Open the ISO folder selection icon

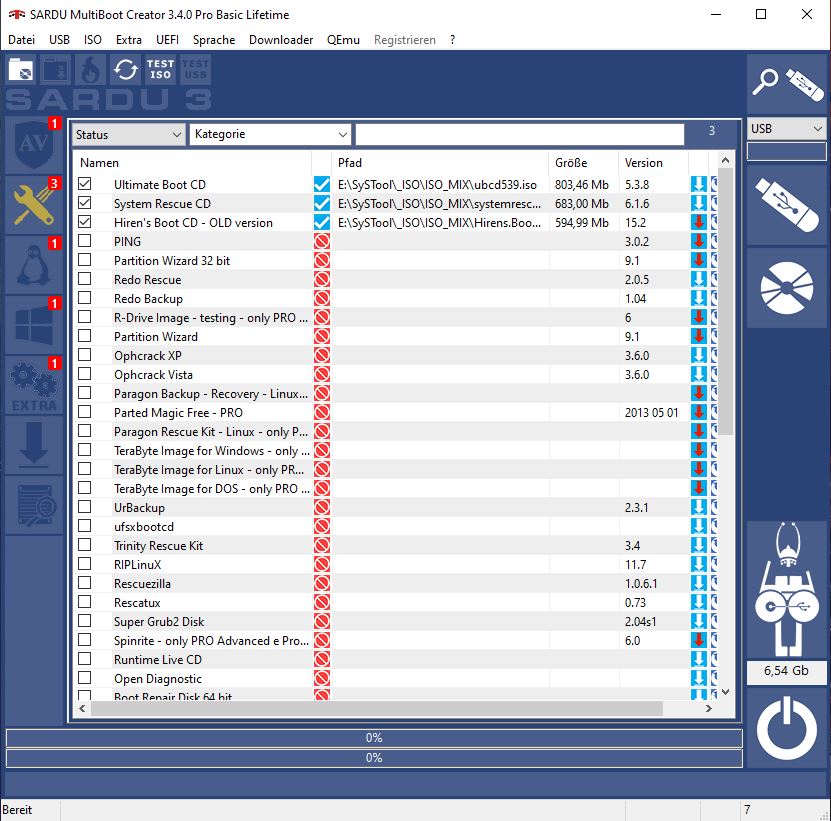coord(21,70)
